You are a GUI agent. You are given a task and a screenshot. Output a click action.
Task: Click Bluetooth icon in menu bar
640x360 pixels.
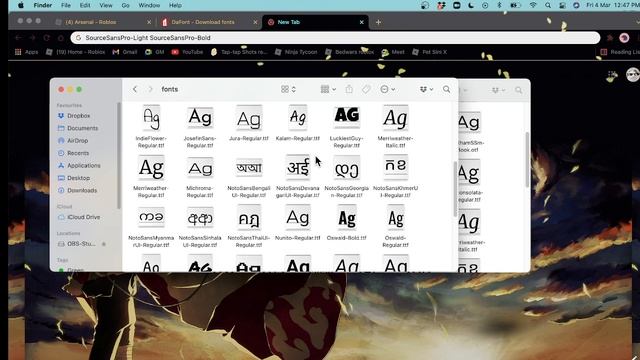pos(499,5)
